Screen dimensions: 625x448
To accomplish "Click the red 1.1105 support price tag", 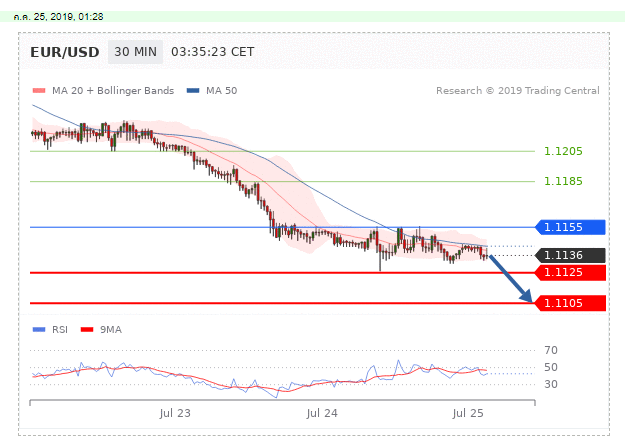I will tap(570, 303).
